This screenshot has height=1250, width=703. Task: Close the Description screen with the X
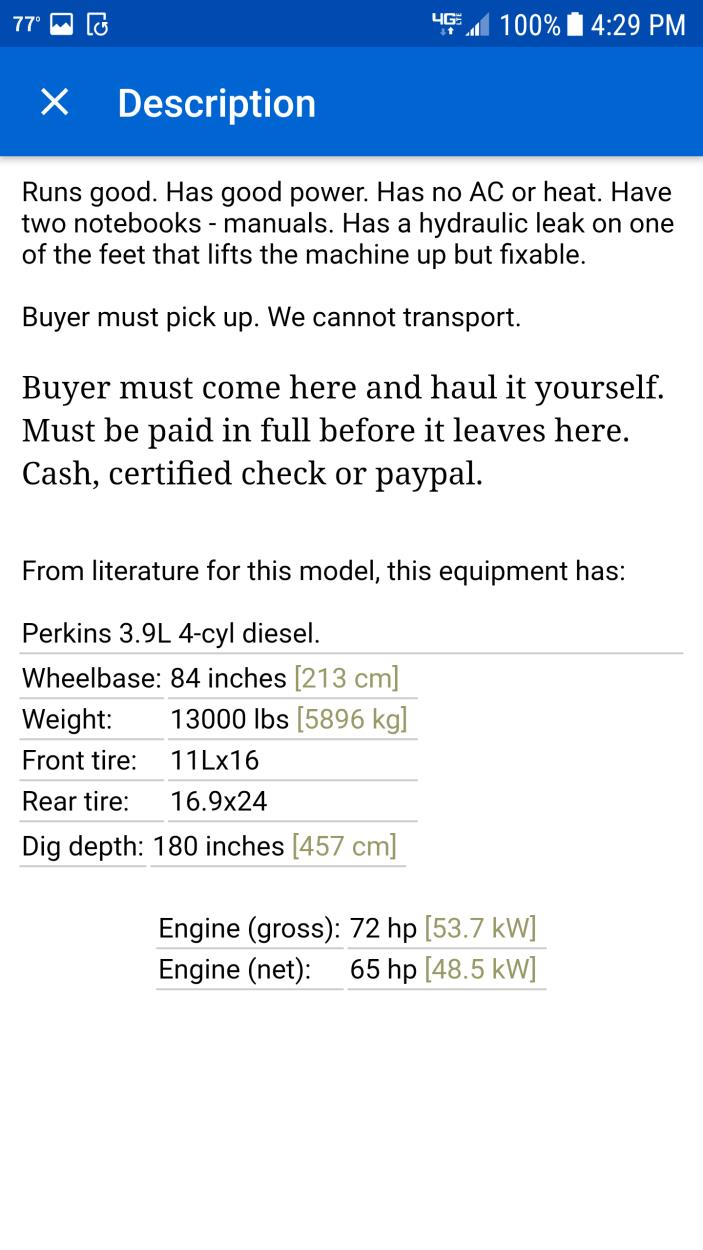[54, 102]
